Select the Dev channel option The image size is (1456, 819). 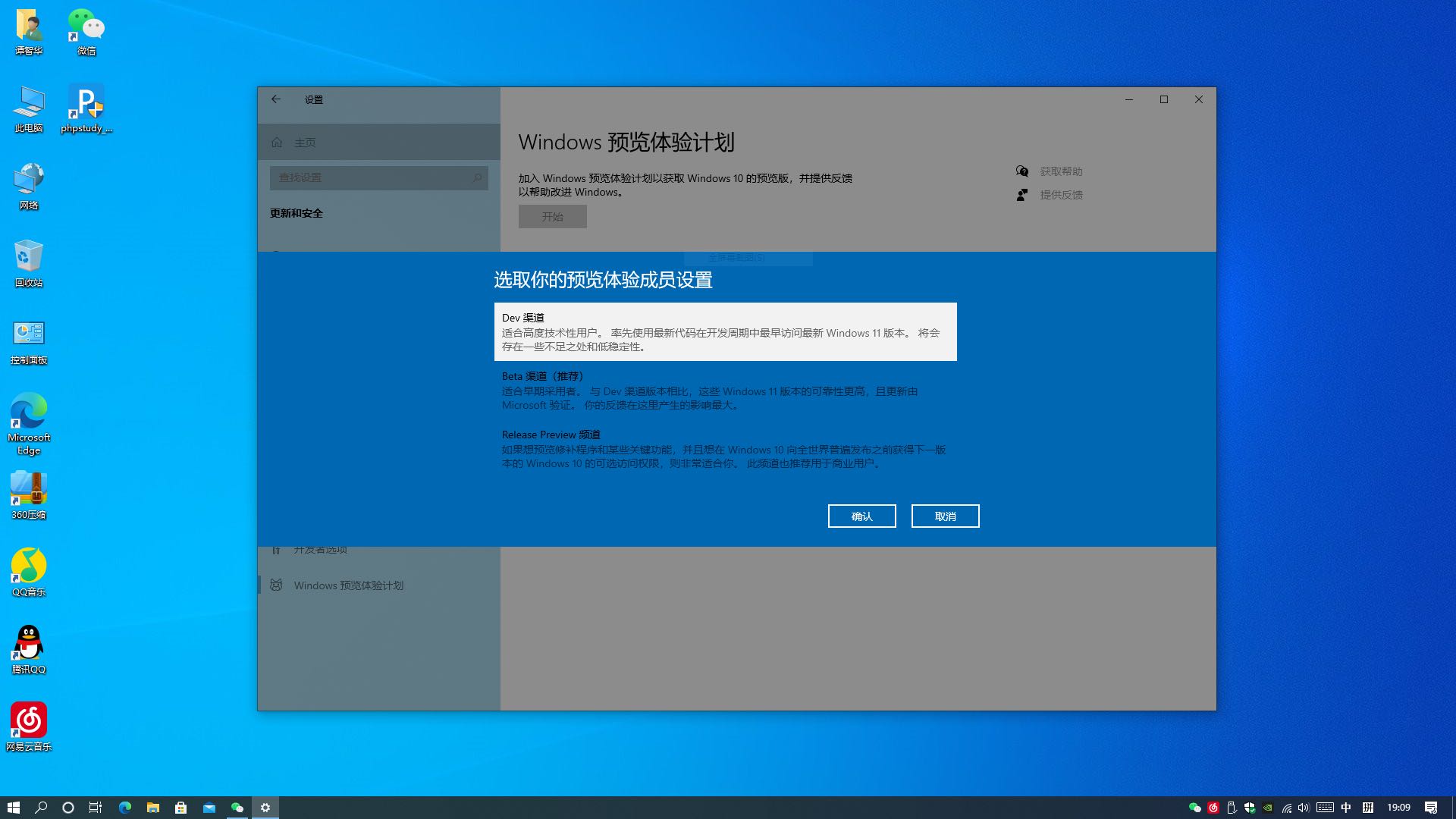(x=724, y=331)
